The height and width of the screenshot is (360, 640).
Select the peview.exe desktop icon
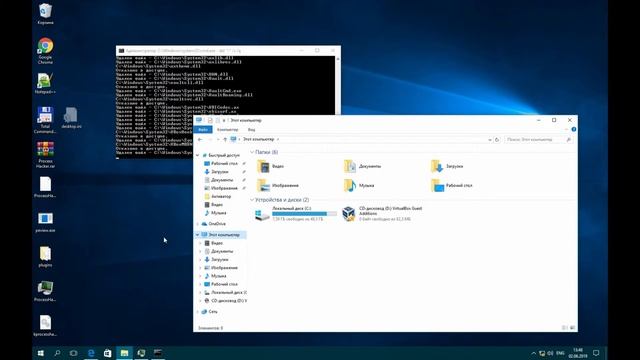[x=45, y=222]
